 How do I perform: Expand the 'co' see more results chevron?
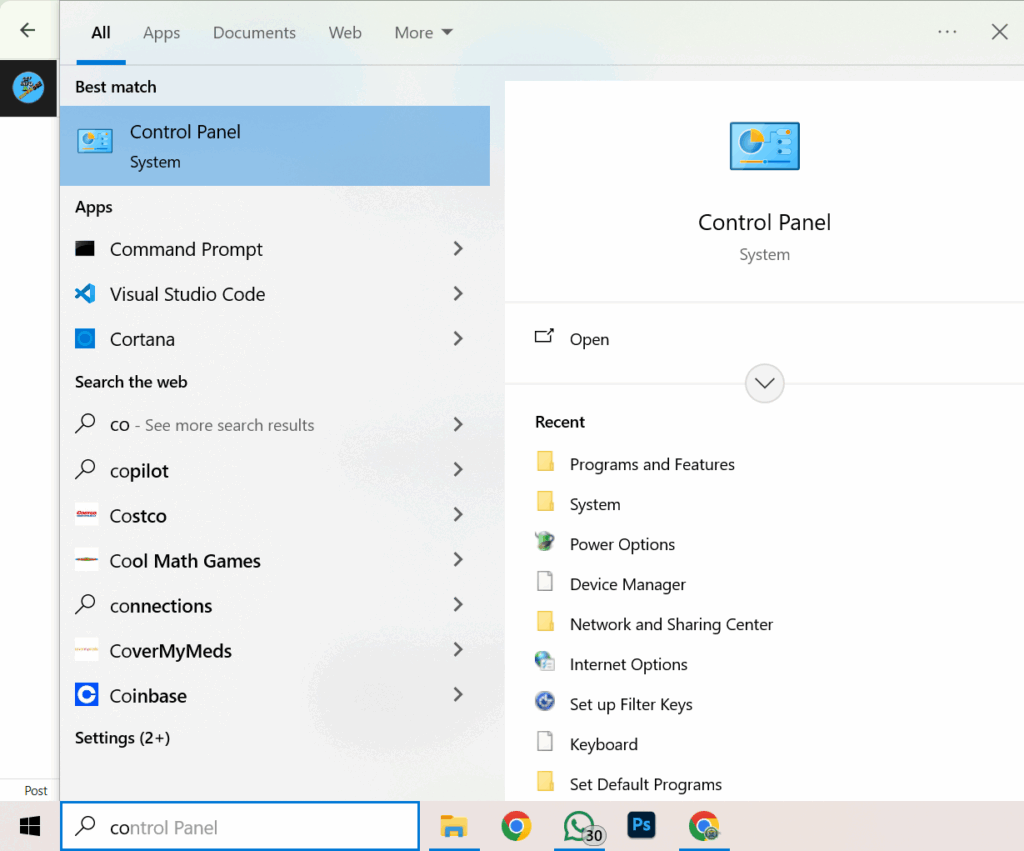[458, 424]
